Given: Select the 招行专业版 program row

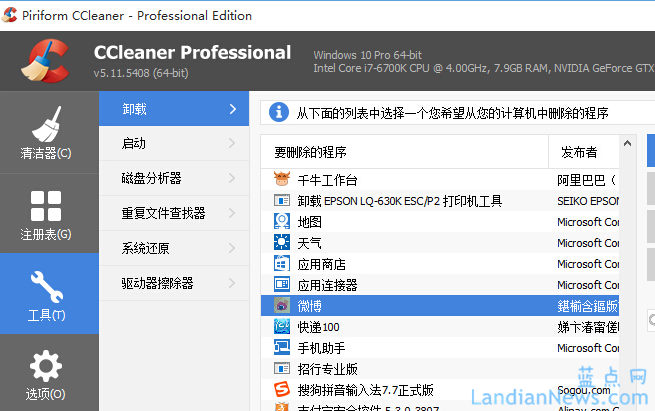Looking at the screenshot, I should (x=440, y=368).
